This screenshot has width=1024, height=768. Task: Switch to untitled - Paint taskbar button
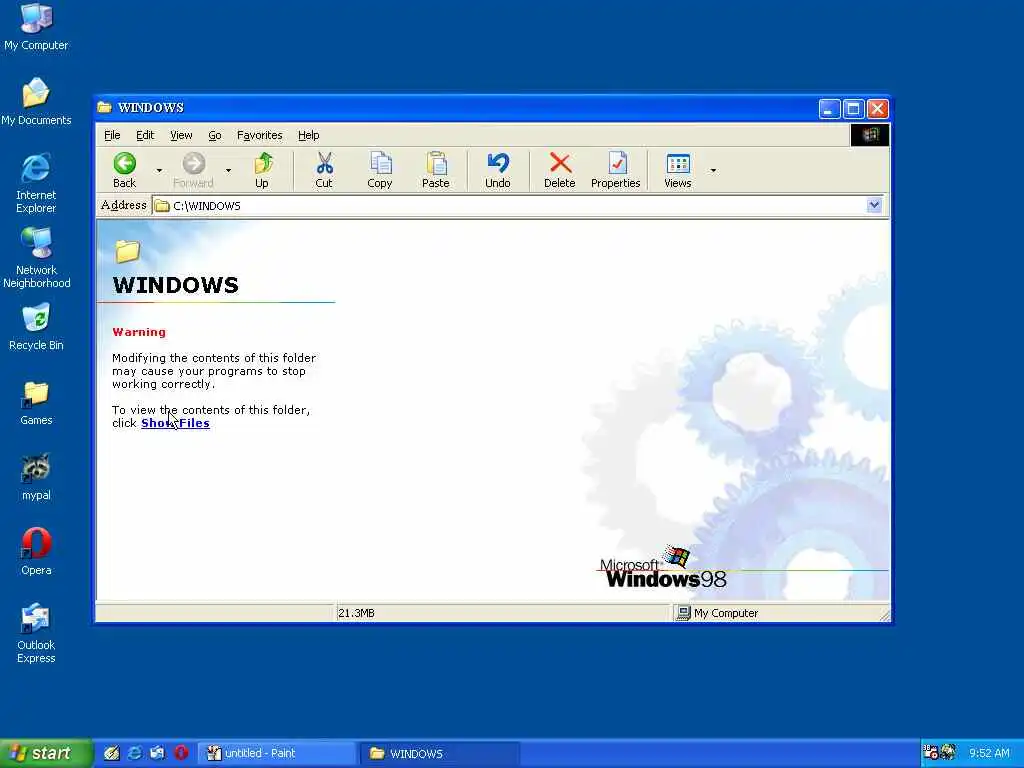[276, 753]
